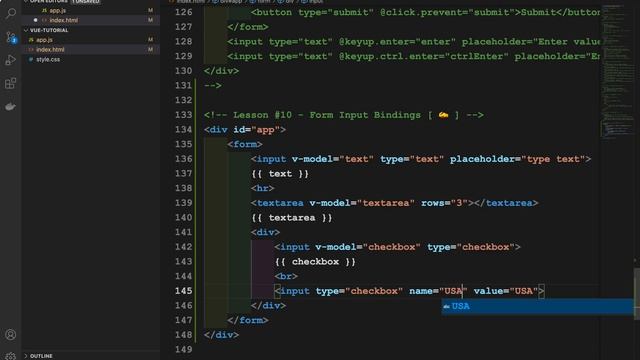The image size is (640, 360).
Task: Click the code minimap on the right
Action: (x=618, y=73)
